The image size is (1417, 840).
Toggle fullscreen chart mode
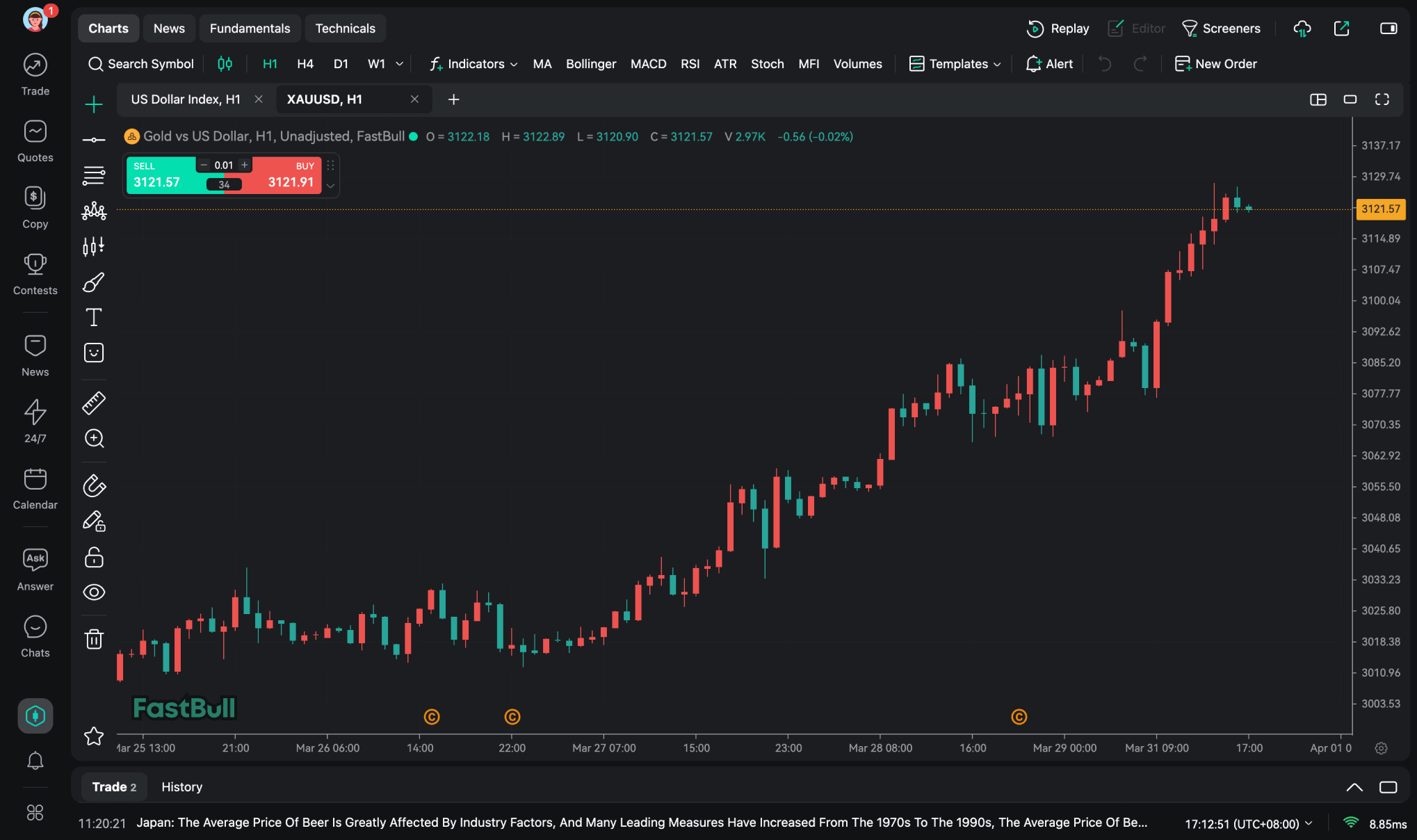(x=1382, y=99)
